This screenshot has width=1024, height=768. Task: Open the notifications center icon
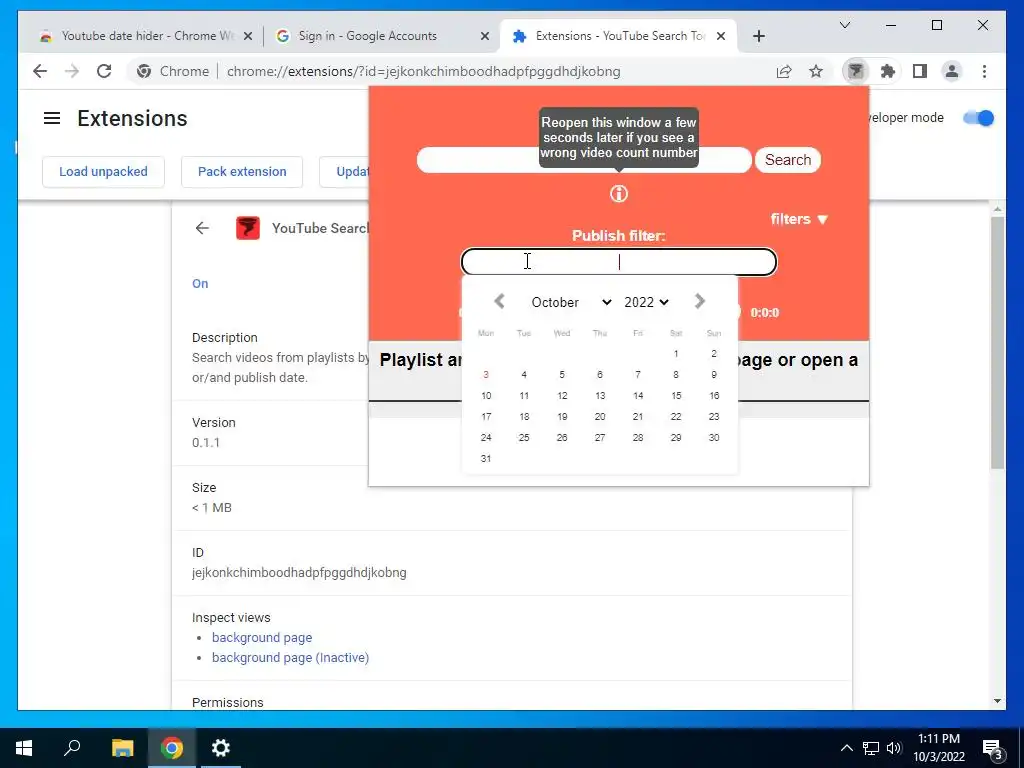click(992, 750)
